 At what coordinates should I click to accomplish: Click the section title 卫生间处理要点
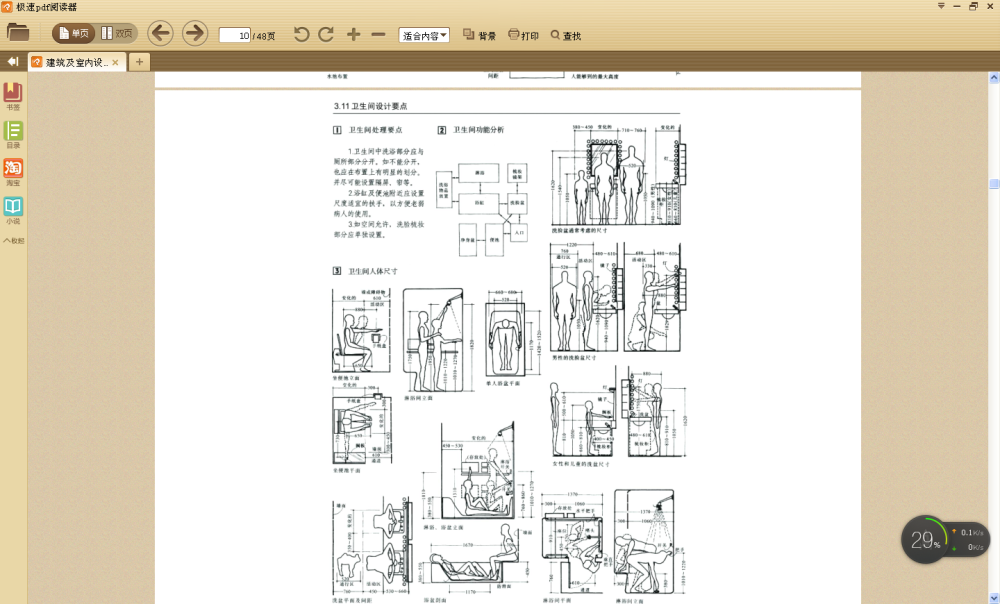coord(375,130)
